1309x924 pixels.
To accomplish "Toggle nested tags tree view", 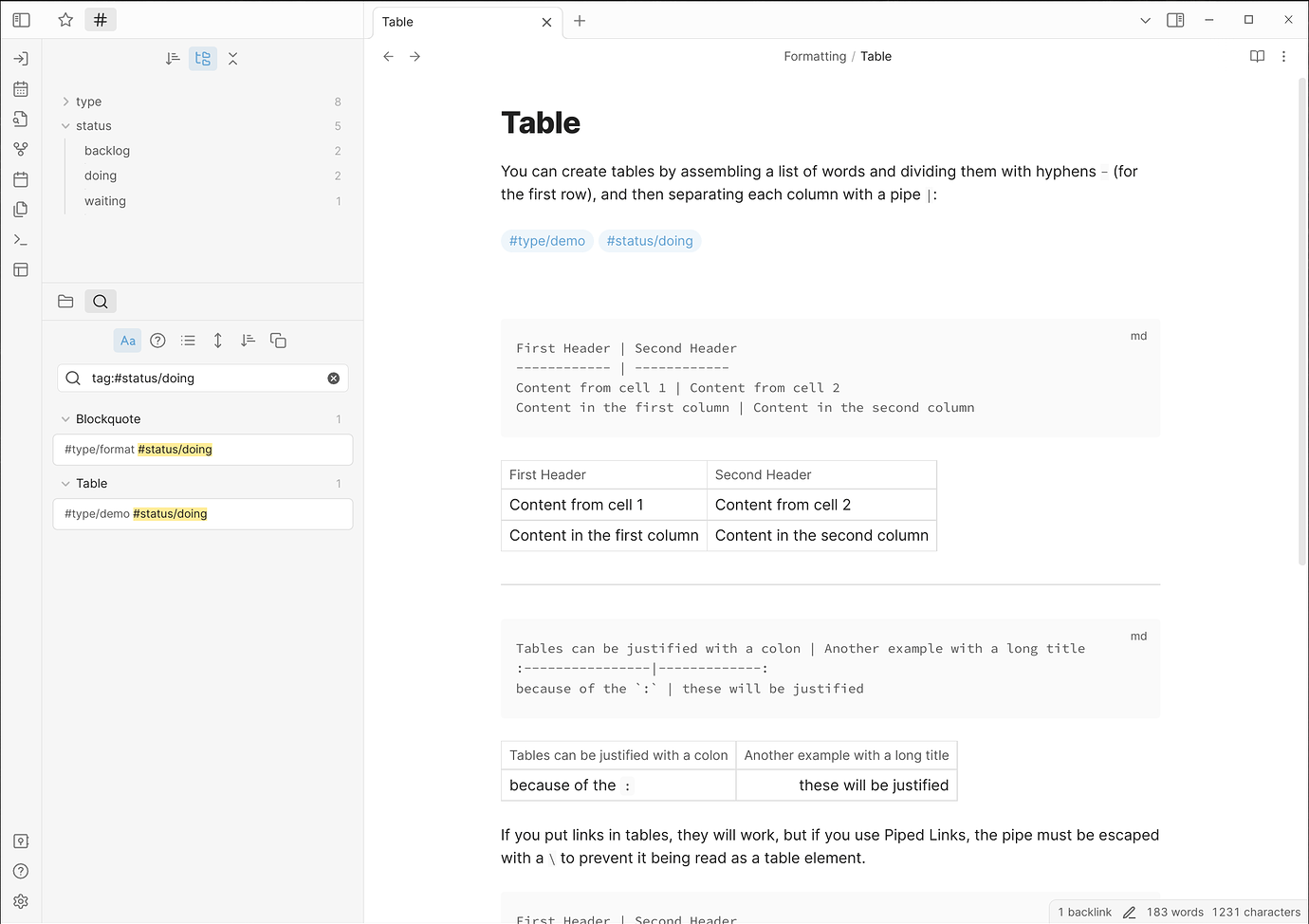I will 203,59.
